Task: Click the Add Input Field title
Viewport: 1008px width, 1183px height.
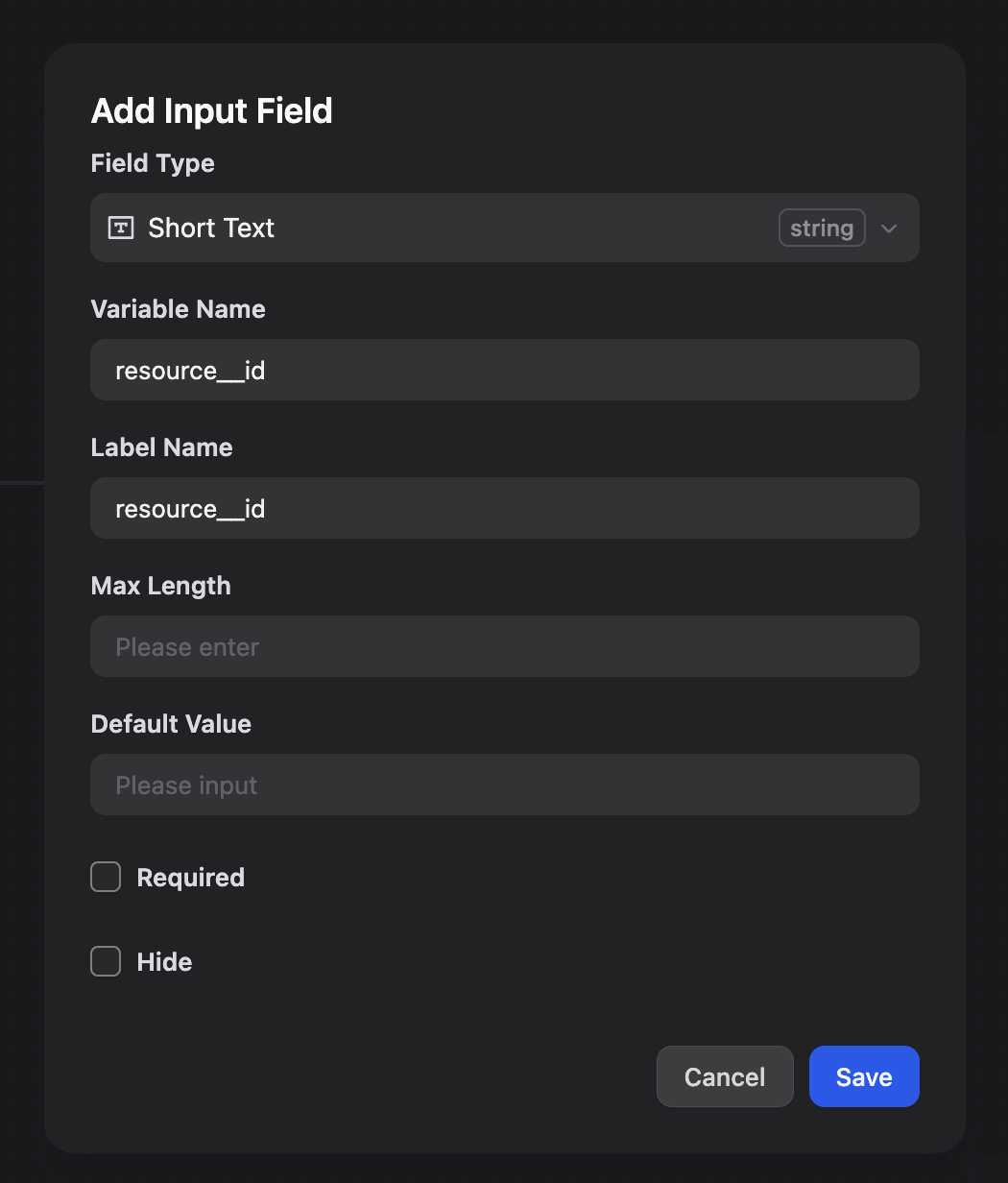Action: click(211, 110)
